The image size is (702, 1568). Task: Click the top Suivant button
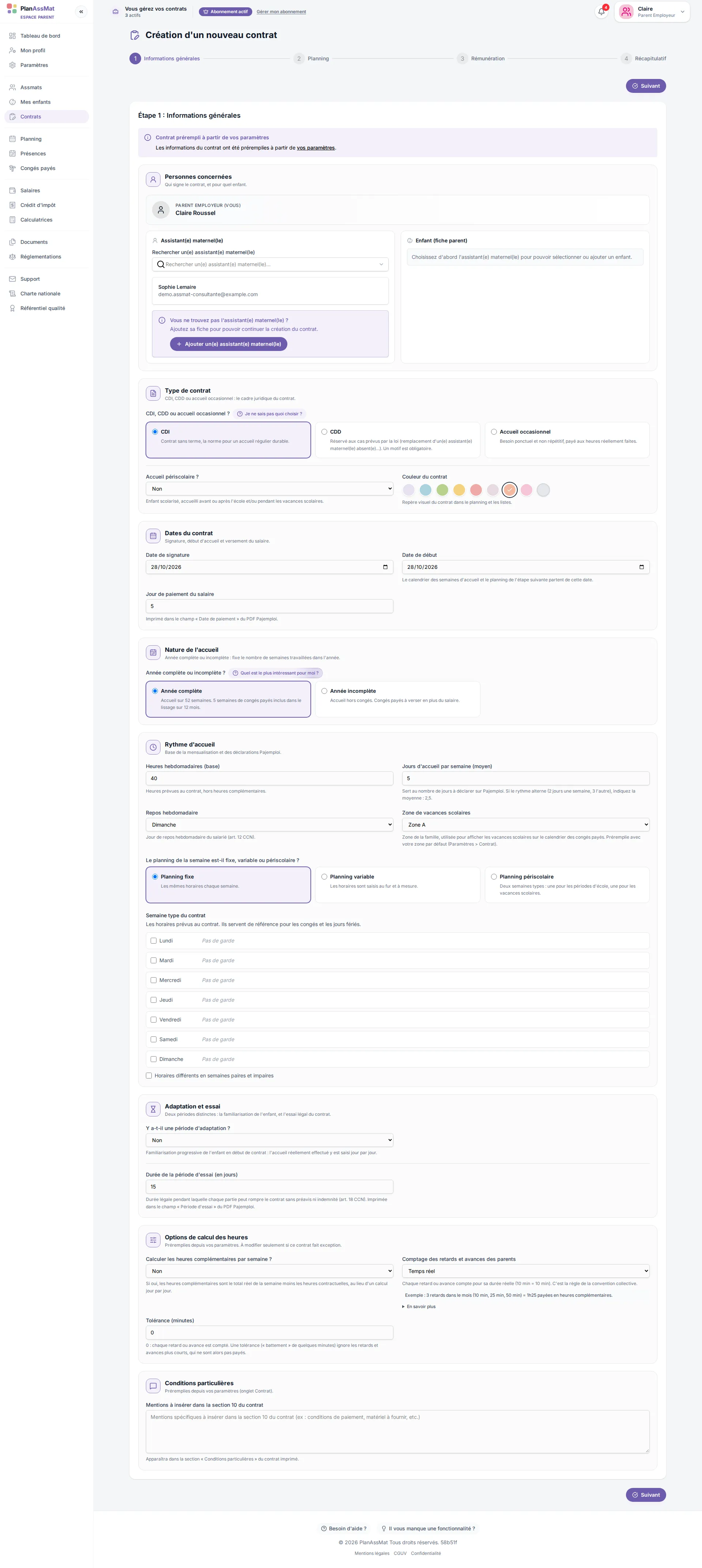[645, 86]
